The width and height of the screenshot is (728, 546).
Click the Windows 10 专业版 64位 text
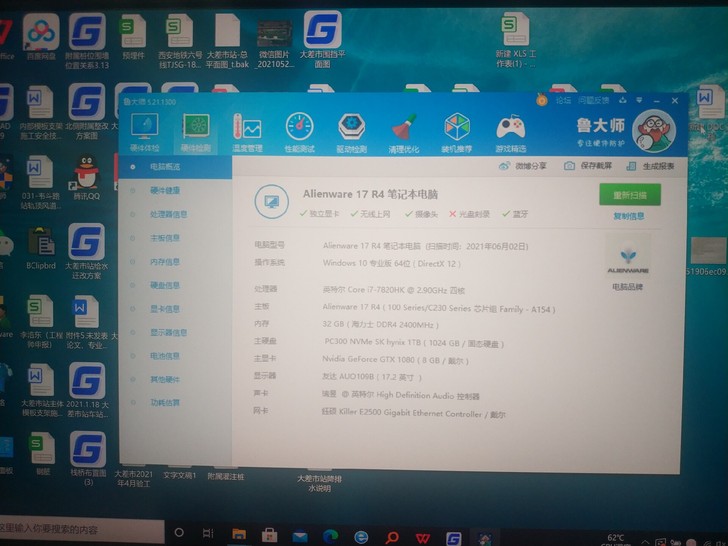391,263
